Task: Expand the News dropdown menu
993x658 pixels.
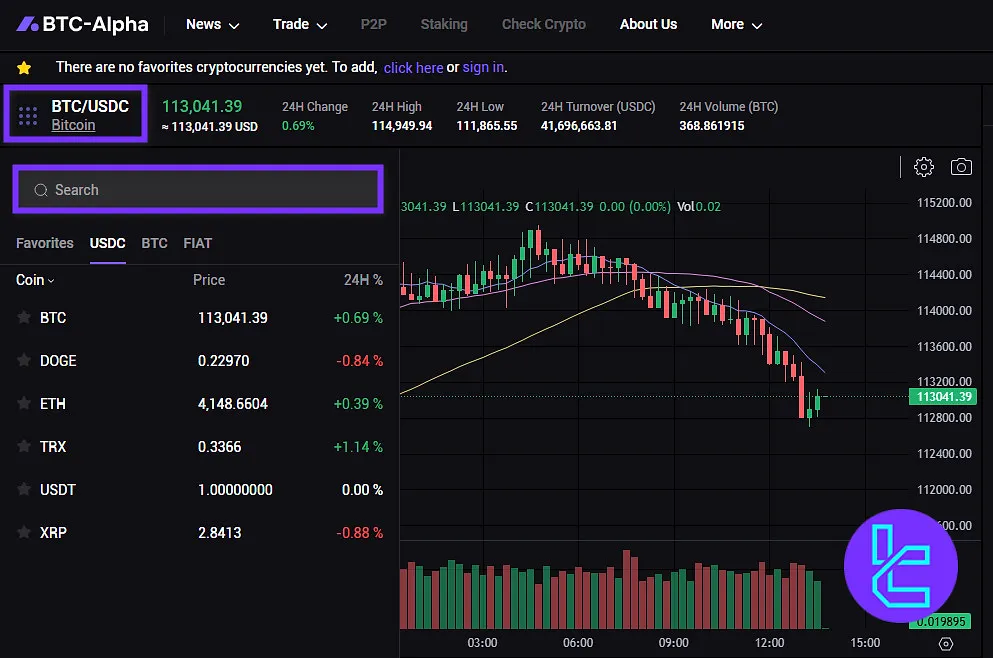Action: tap(210, 24)
